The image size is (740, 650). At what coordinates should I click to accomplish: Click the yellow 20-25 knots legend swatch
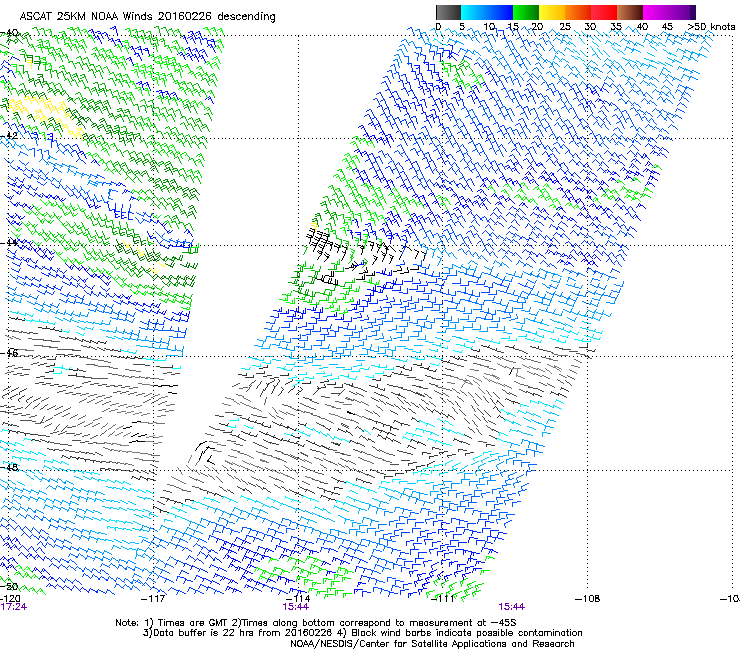point(552,12)
